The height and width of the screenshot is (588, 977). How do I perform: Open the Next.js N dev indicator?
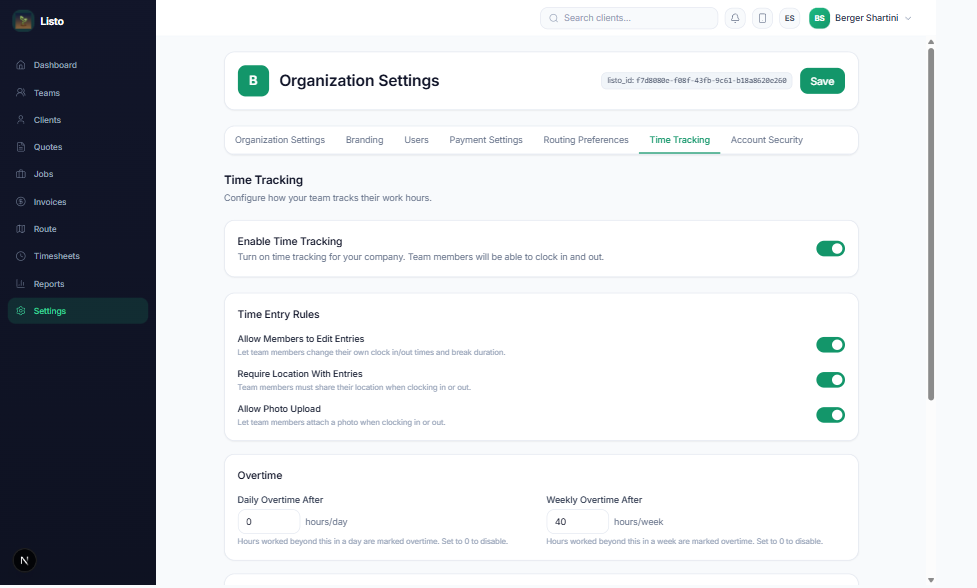(x=24, y=560)
